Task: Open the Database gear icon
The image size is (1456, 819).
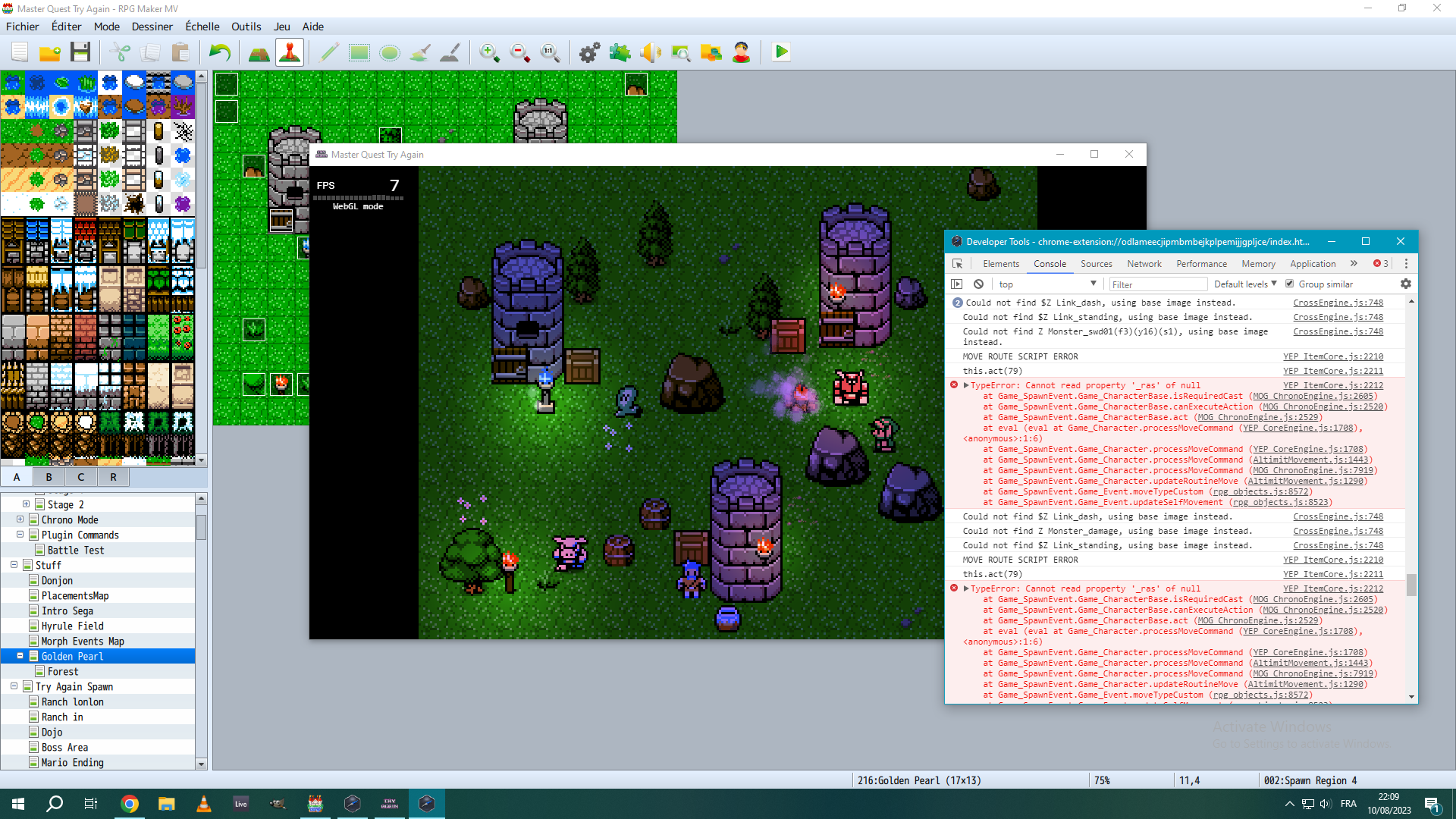Action: 590,52
